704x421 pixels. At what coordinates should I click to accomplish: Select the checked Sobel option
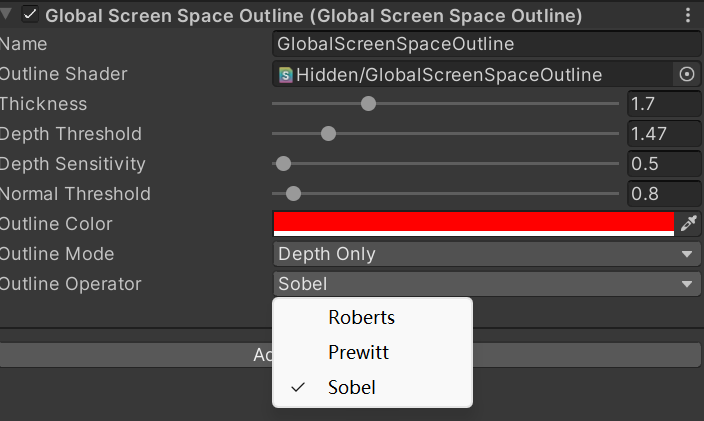point(352,387)
